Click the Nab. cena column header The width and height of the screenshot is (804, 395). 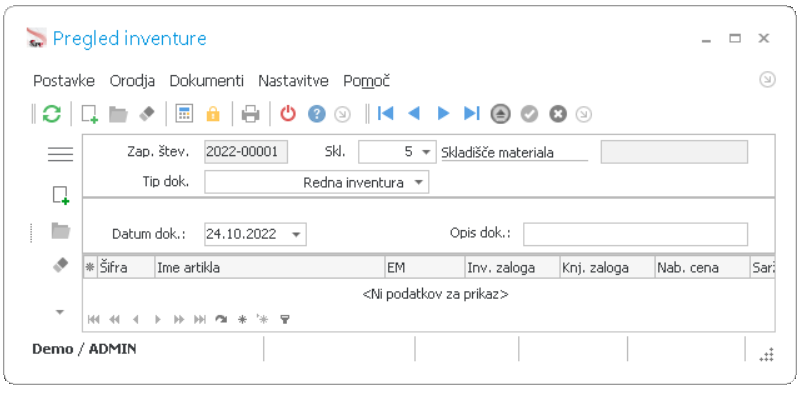tap(703, 267)
